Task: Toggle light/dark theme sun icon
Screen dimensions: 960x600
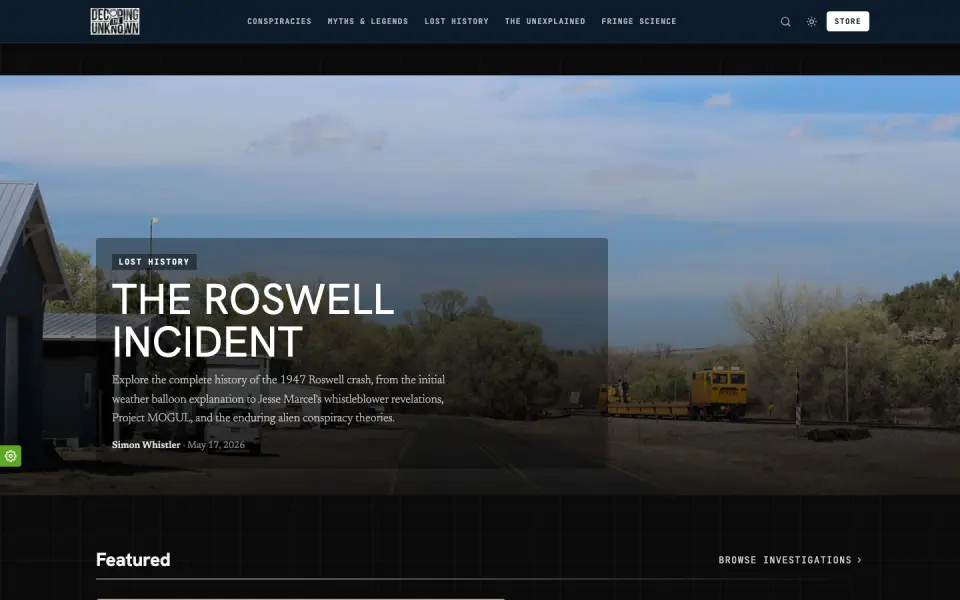Action: point(811,21)
